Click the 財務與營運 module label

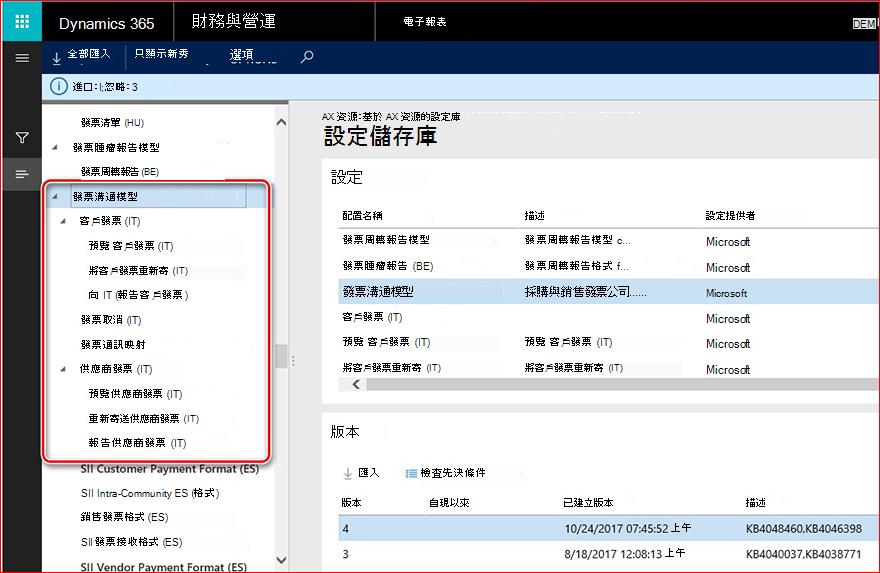point(233,21)
